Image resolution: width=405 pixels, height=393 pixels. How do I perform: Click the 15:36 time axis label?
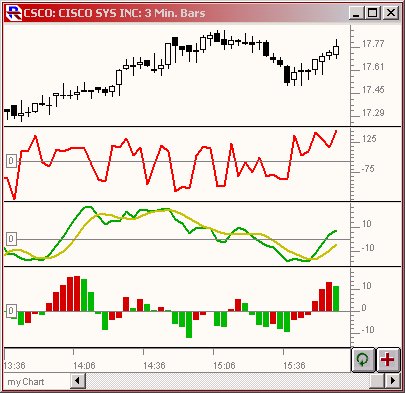pos(294,365)
